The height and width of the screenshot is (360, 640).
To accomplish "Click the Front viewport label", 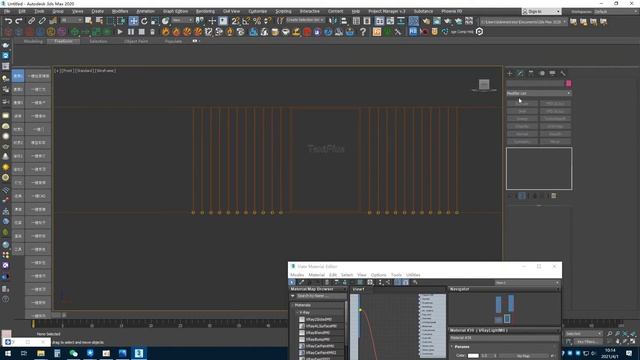I will (67, 71).
